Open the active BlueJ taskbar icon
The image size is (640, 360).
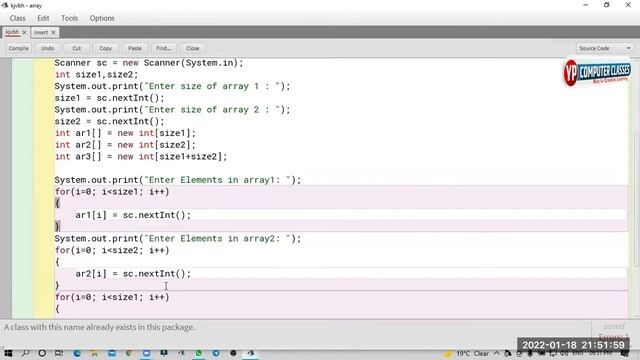tap(251, 353)
